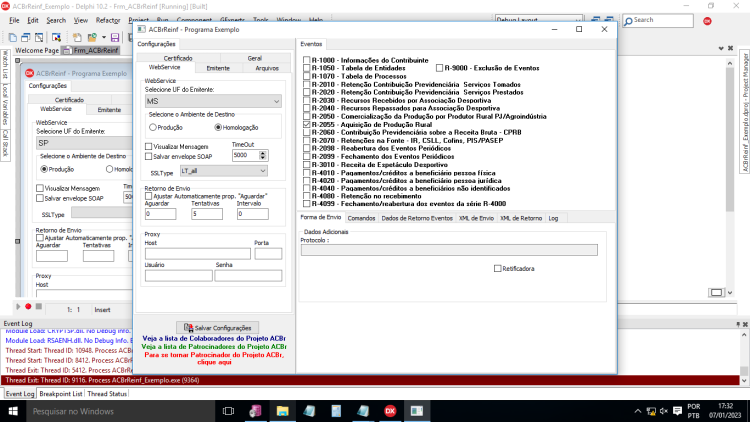The height and width of the screenshot is (422, 750).
Task: Open the tab list chevron at editor right
Action: [x=721, y=48]
